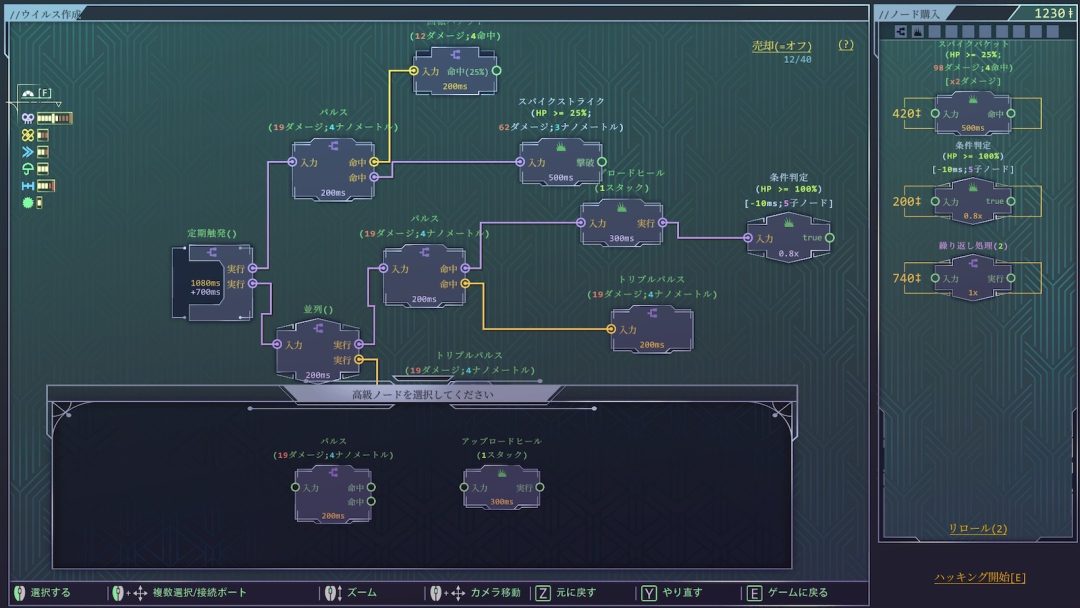Click the blue range-width icon
The image size is (1080, 608).
coord(27,185)
